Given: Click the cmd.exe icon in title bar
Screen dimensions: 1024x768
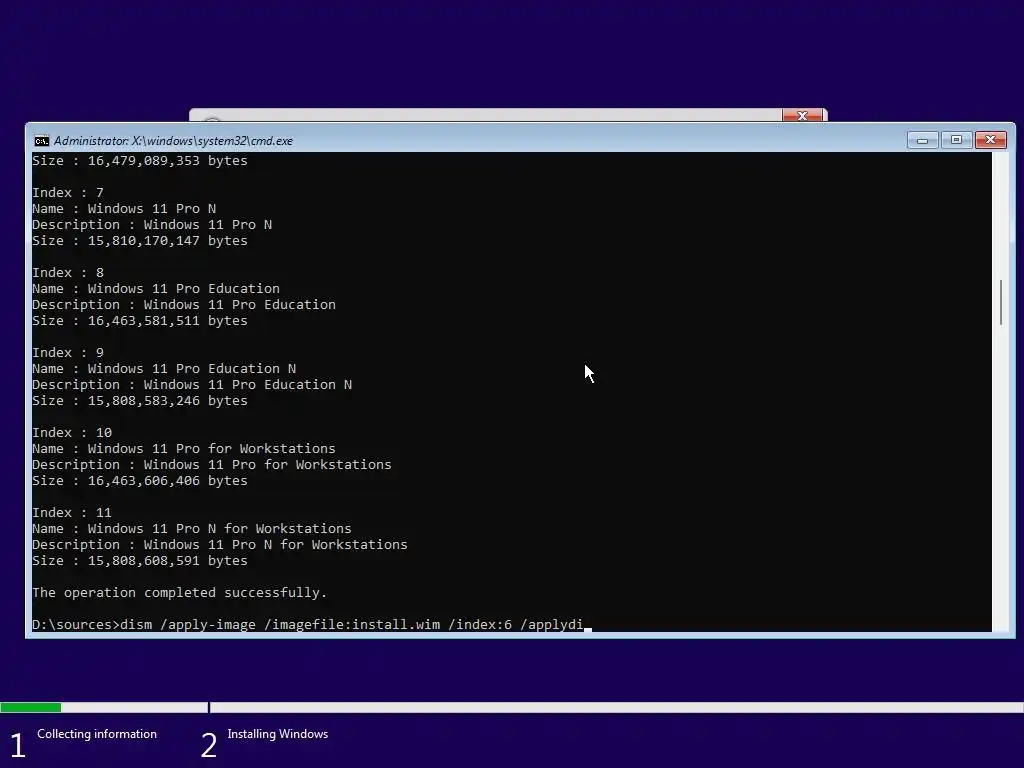Looking at the screenshot, I should tap(41, 141).
